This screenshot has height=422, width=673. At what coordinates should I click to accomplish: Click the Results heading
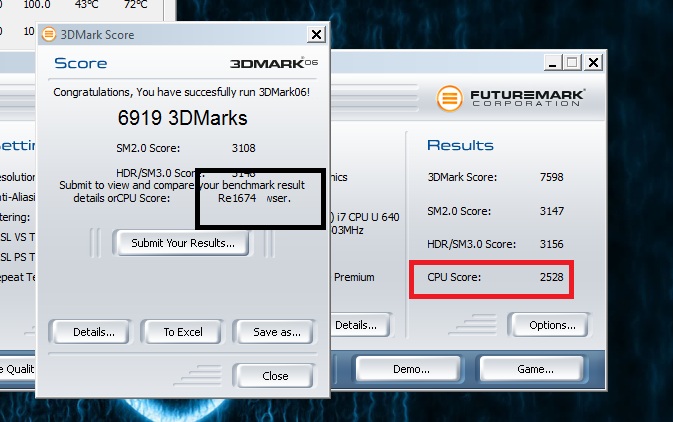(x=460, y=145)
